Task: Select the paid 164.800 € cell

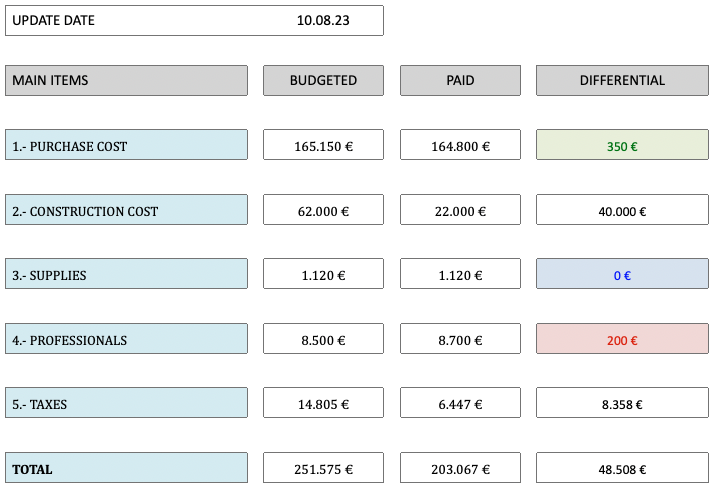Action: [x=460, y=146]
